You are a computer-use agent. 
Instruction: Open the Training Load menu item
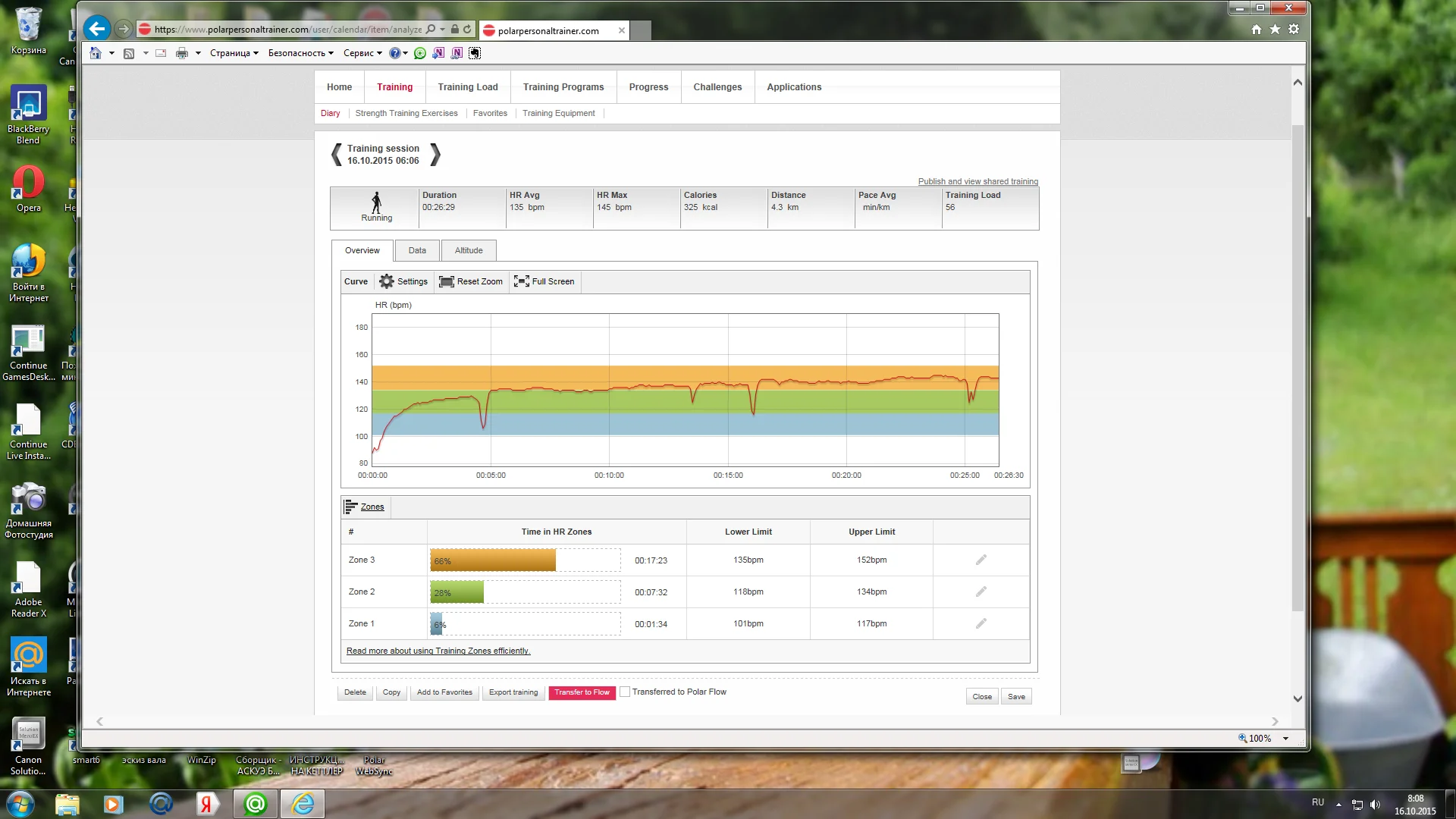click(468, 87)
